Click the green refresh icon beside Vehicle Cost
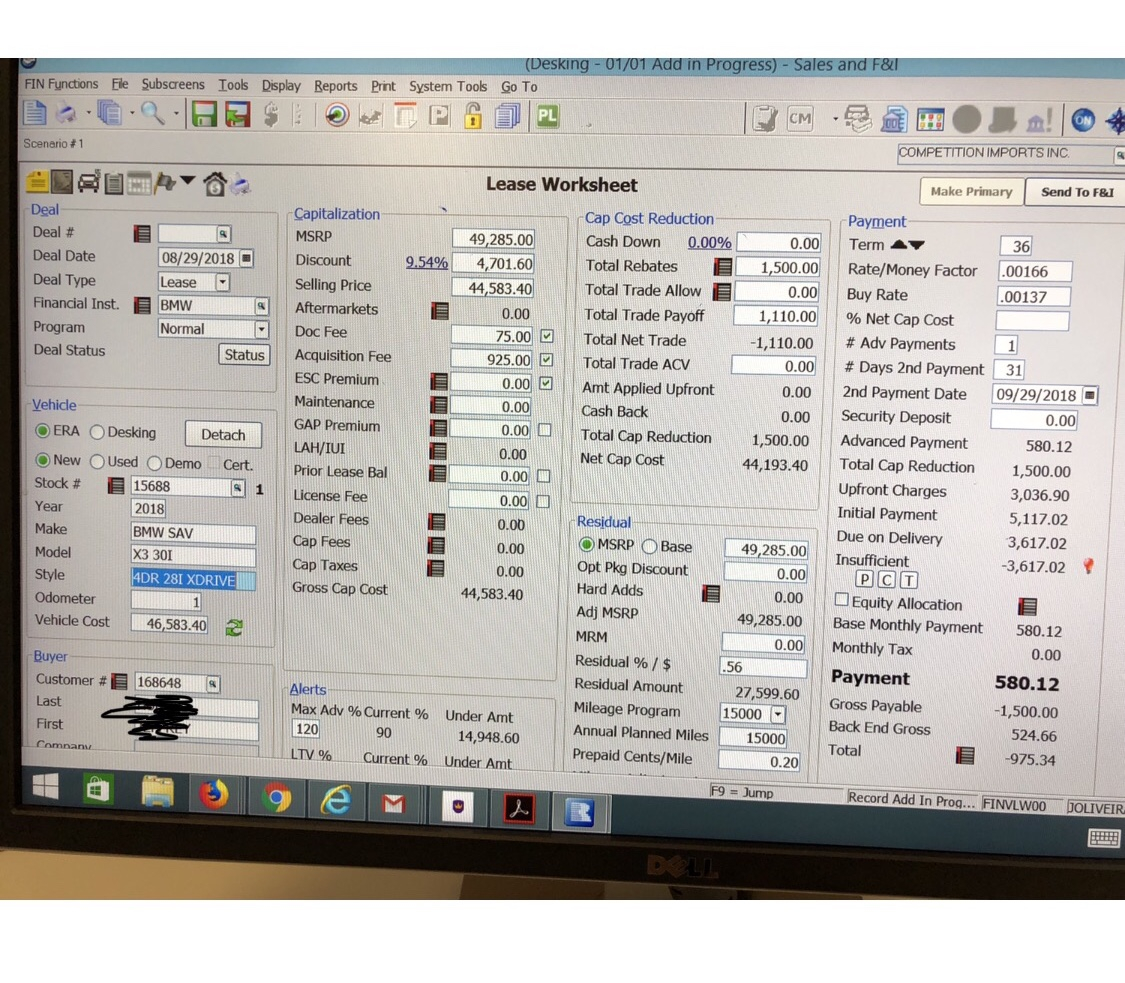This screenshot has height=983, width=1125. coord(234,628)
